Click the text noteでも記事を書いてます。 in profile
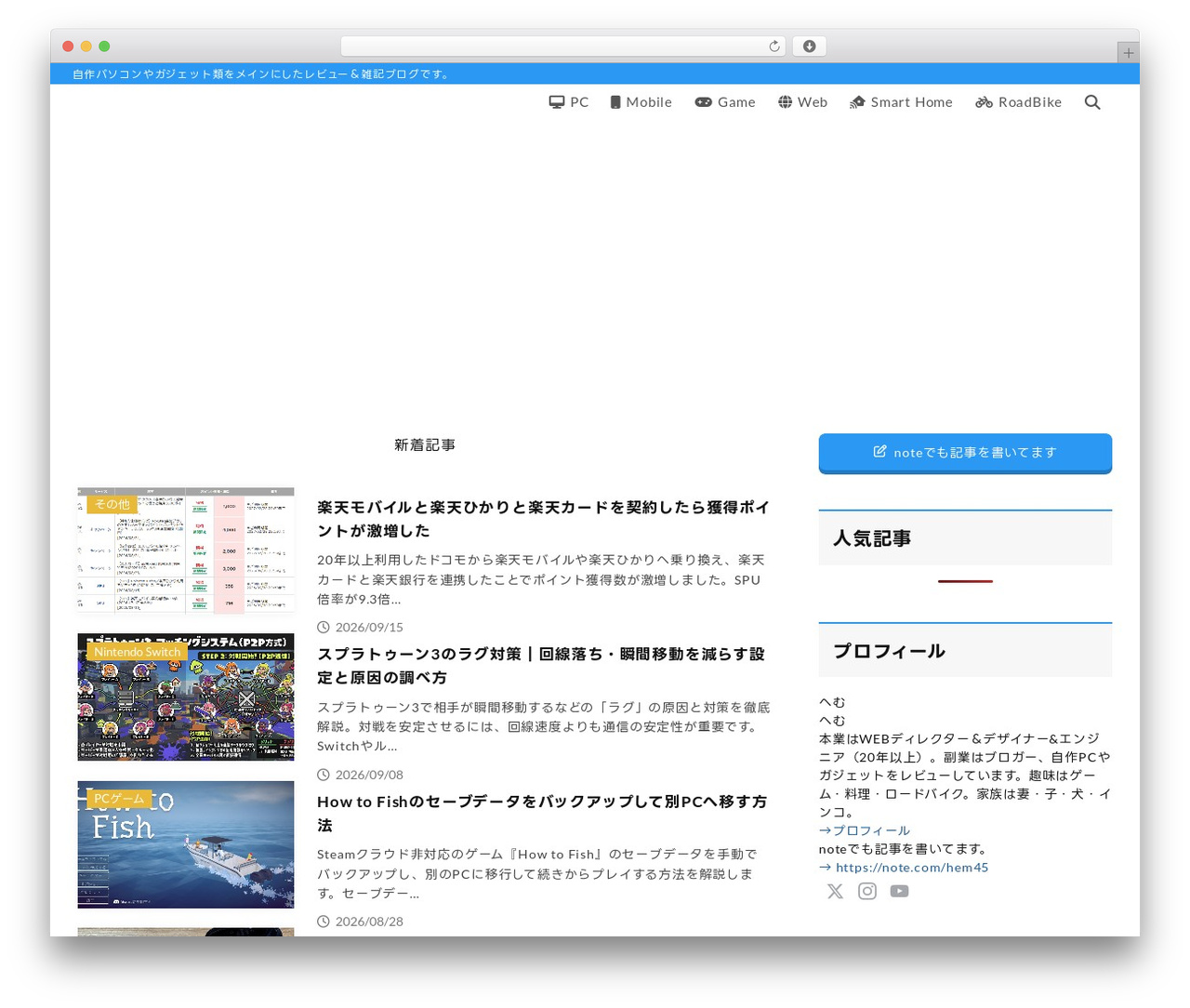 click(905, 849)
